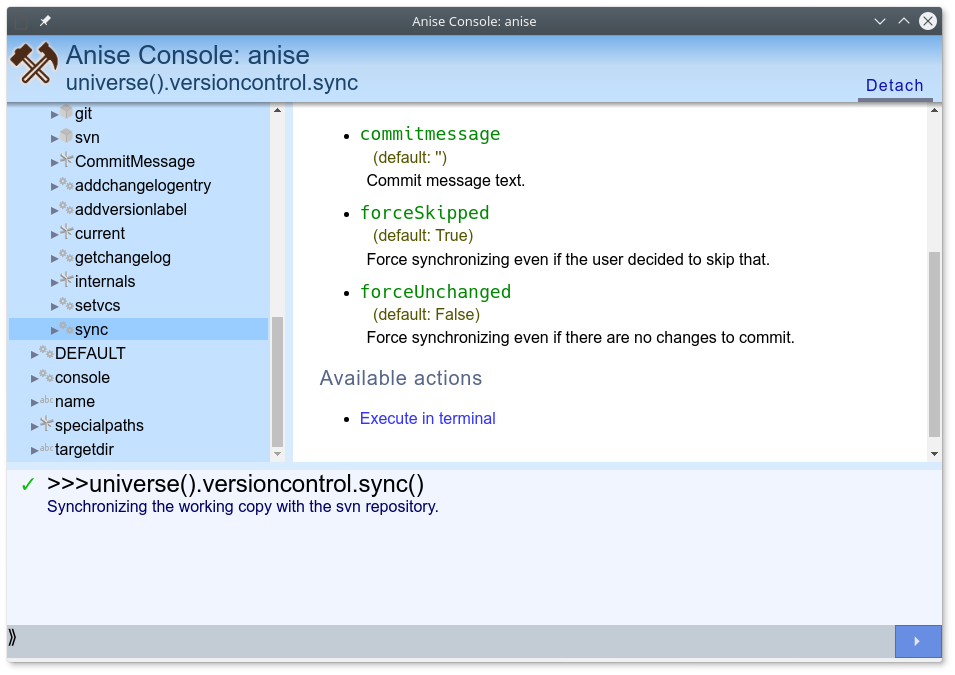Click Execute in terminal link

coord(428,419)
